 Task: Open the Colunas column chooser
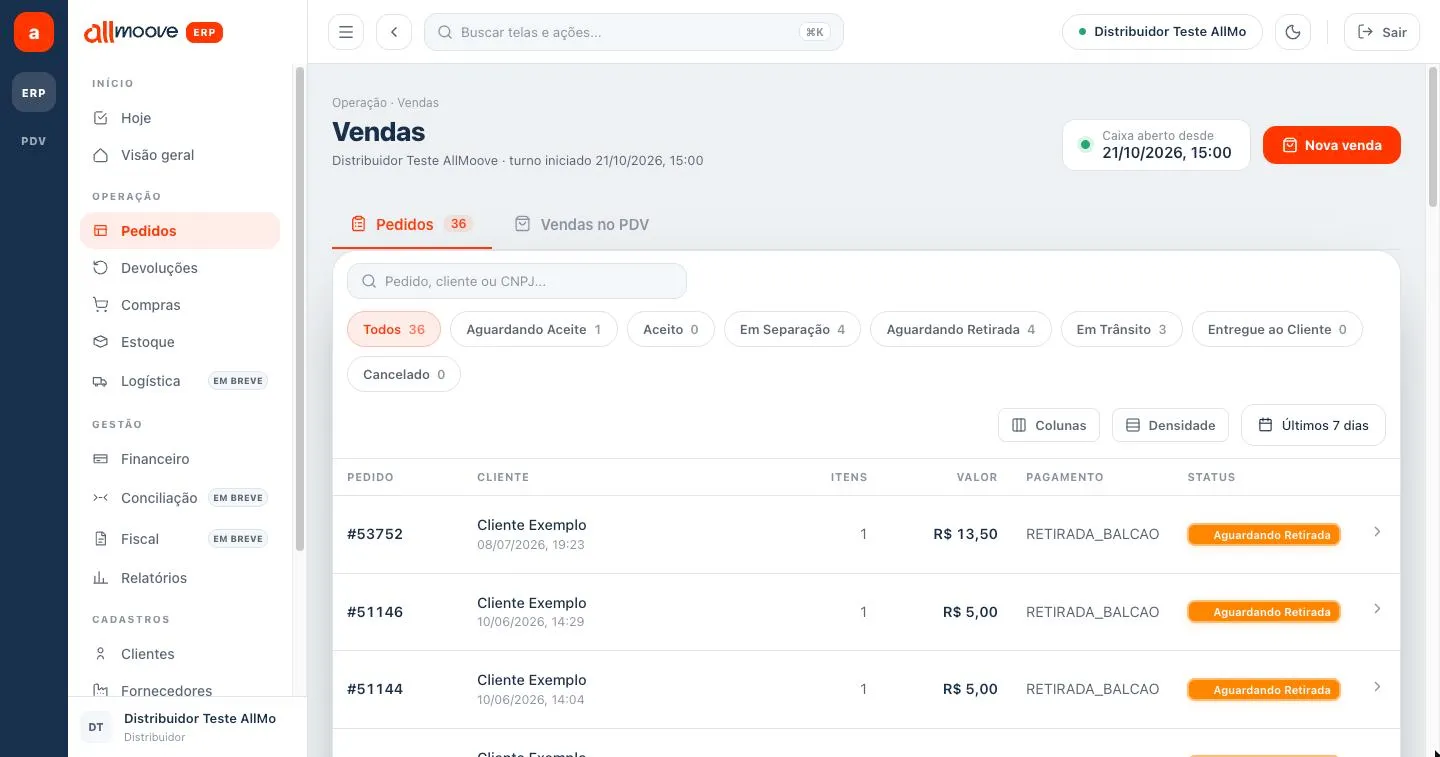coord(1049,425)
